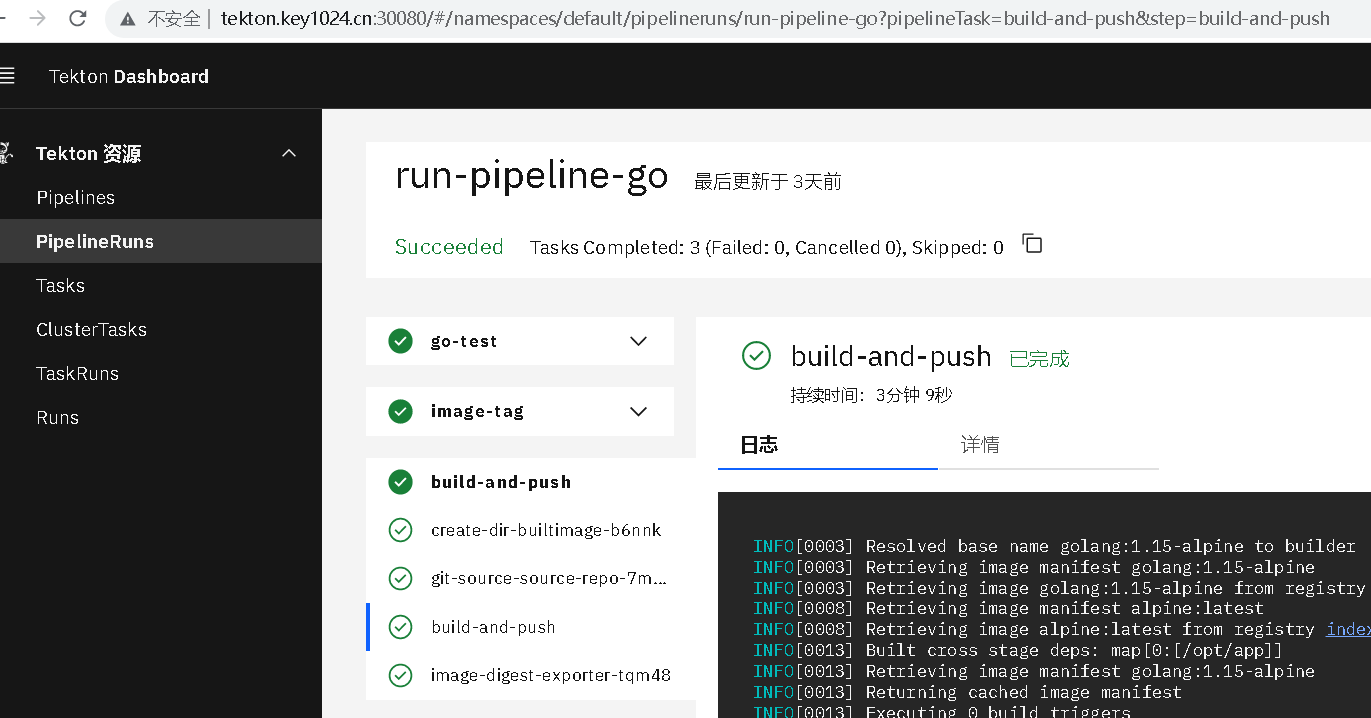Expand the image-tag task chevron
The image size is (1371, 718).
pos(639,411)
